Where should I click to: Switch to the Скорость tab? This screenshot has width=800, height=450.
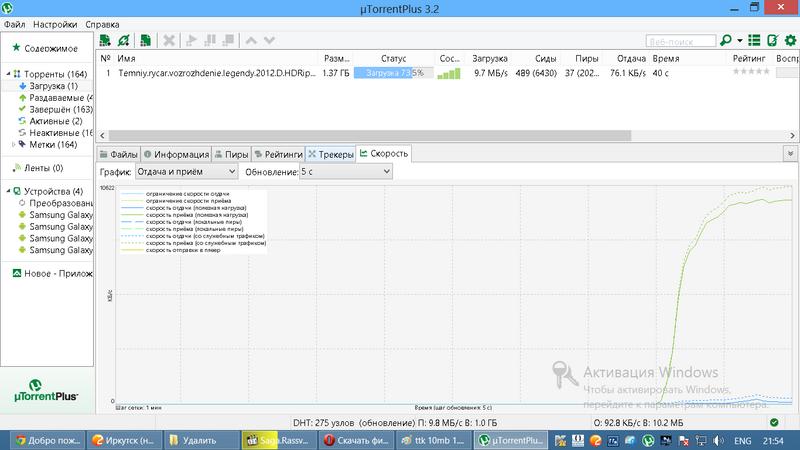coord(384,154)
